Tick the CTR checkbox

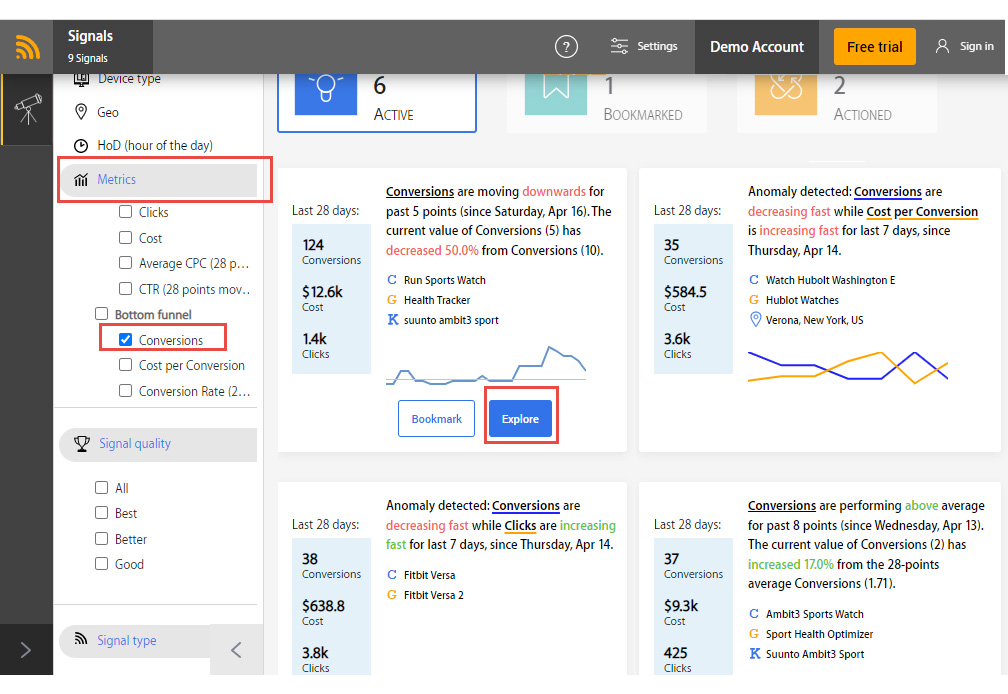pyautogui.click(x=125, y=289)
